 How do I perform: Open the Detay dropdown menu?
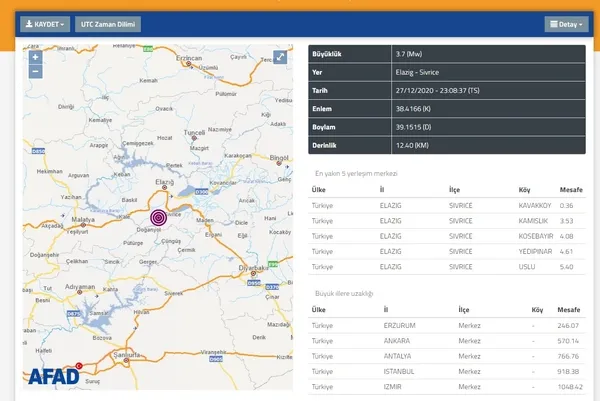tap(566, 23)
